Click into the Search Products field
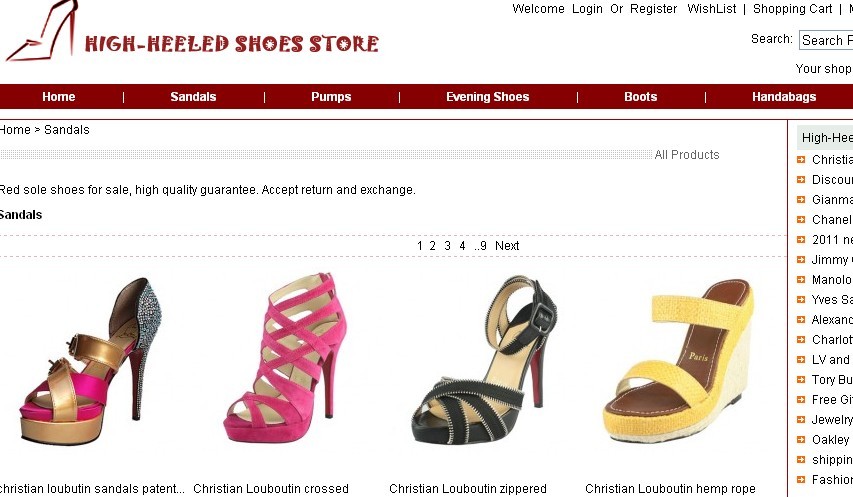 [x=826, y=40]
